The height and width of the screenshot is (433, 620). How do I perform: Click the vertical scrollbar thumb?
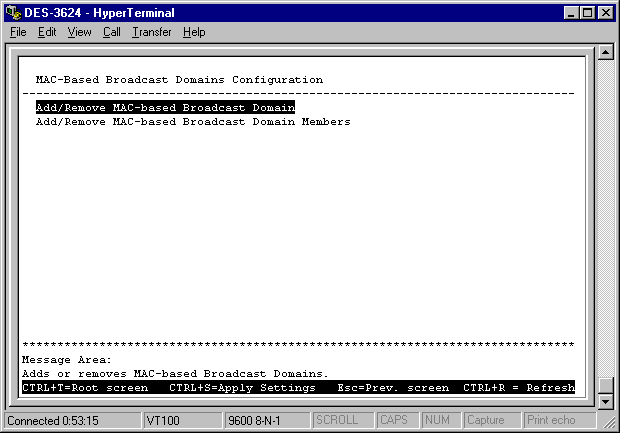[x=605, y=387]
